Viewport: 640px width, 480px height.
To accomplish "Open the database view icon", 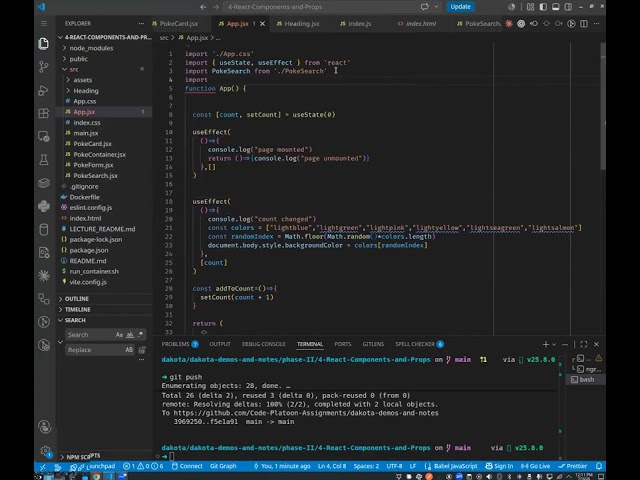I will point(44,229).
